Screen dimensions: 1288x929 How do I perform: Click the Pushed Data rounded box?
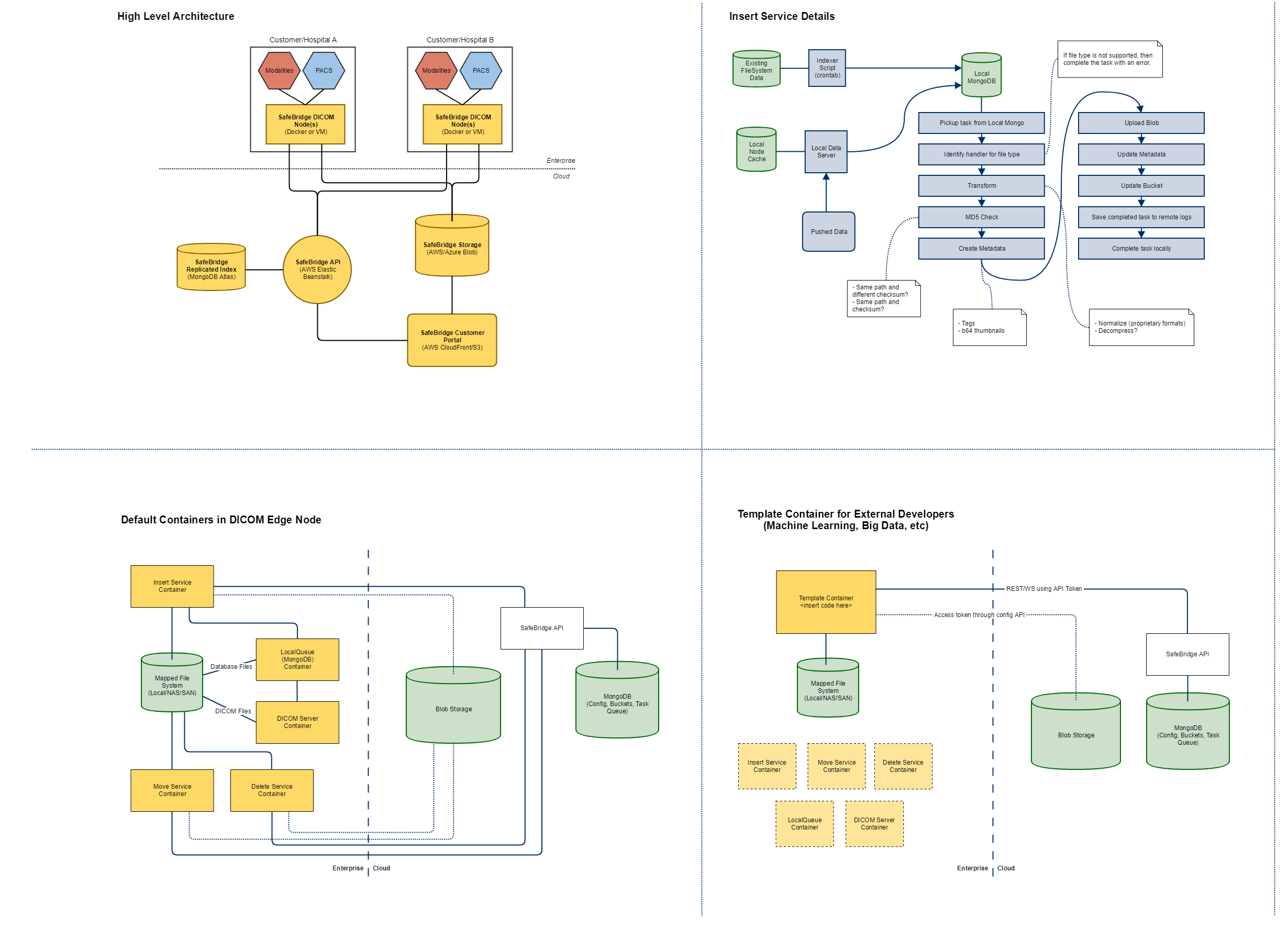pos(829,232)
